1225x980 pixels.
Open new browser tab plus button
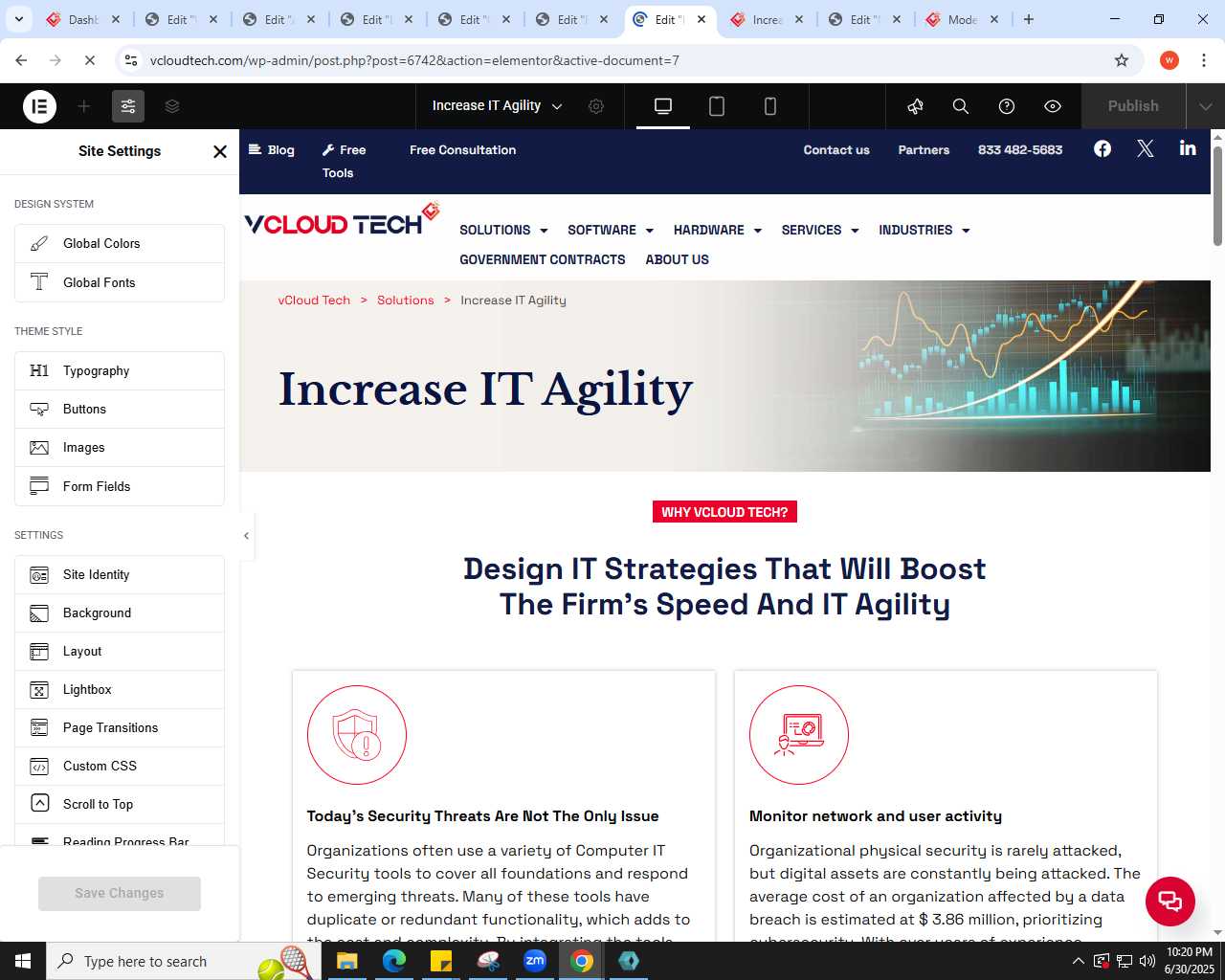pyautogui.click(x=1029, y=19)
